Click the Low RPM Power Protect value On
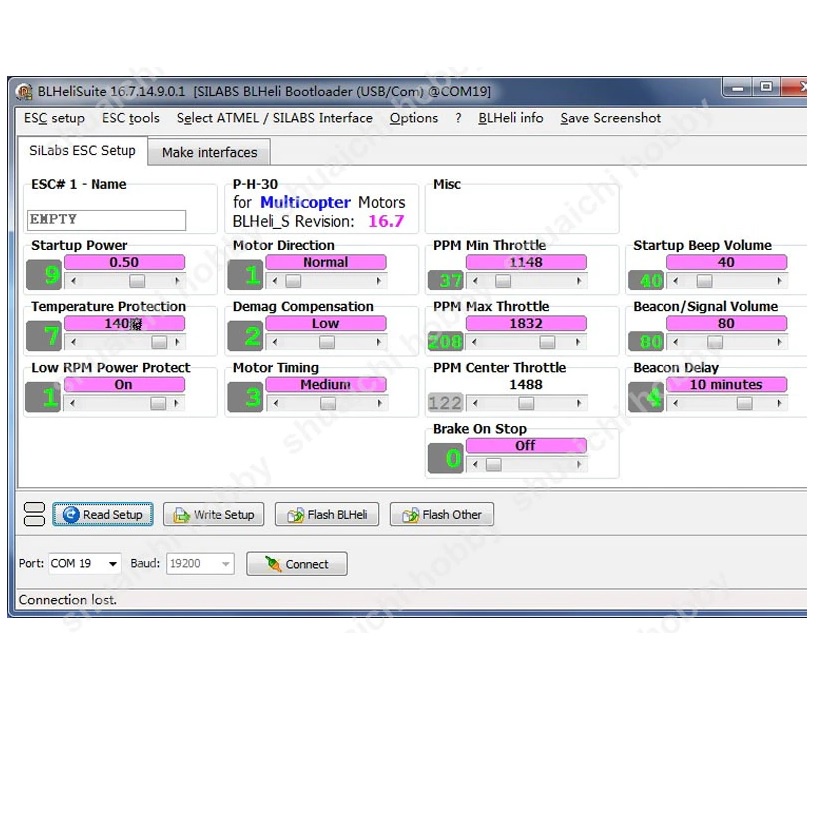This screenshot has height=817, width=817. [x=124, y=385]
